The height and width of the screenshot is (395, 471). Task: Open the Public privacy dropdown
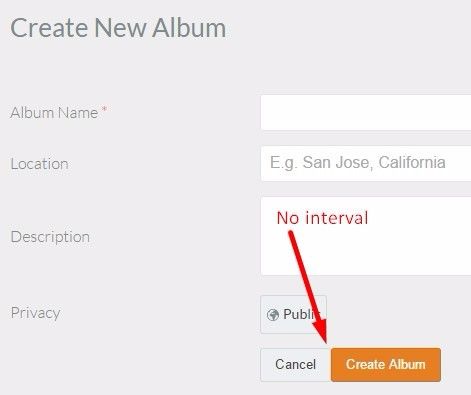coord(293,314)
